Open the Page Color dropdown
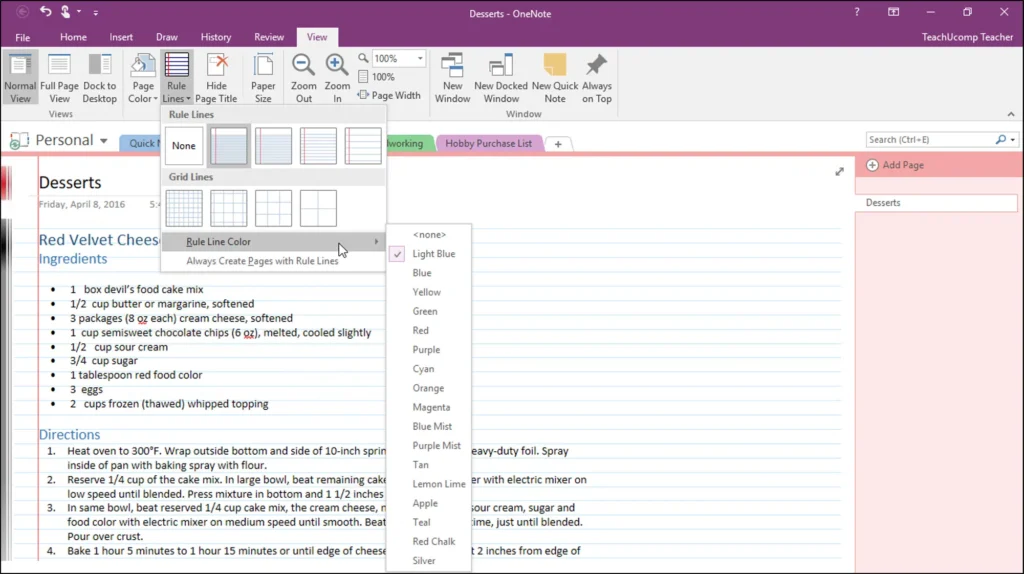 click(142, 78)
